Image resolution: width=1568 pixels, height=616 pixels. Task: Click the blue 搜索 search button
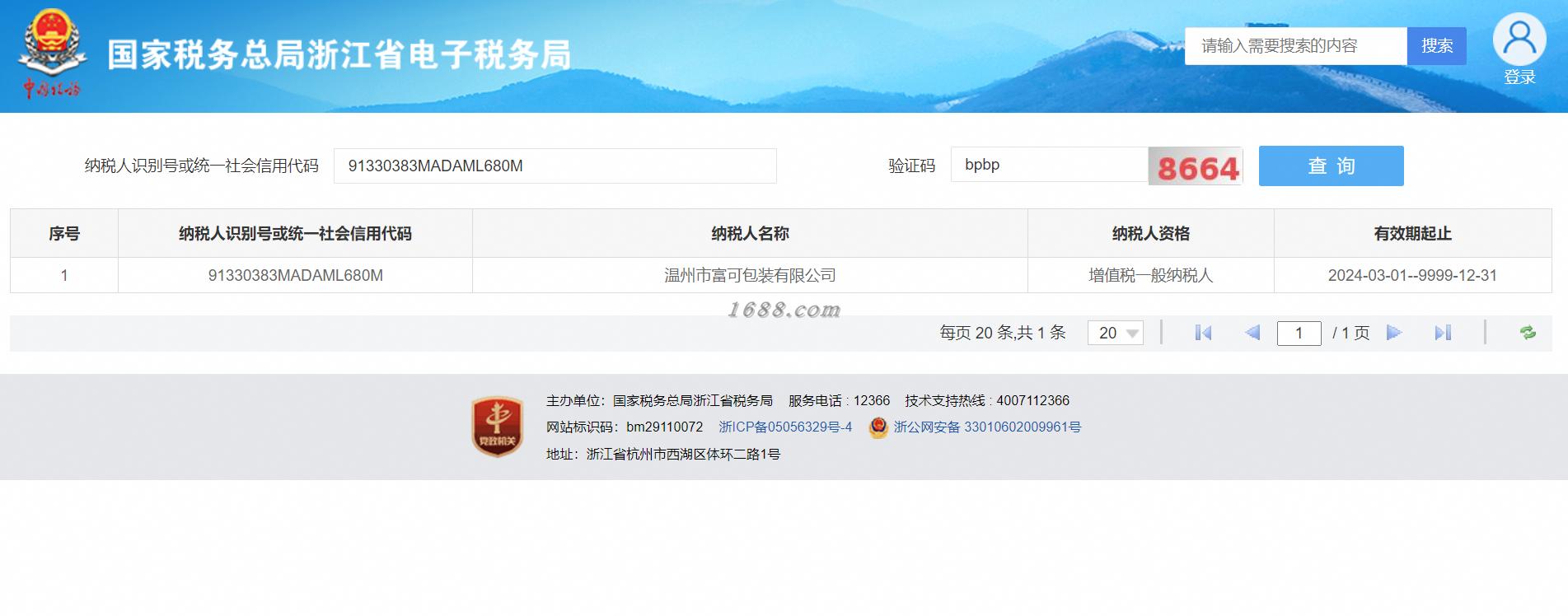tap(1437, 46)
